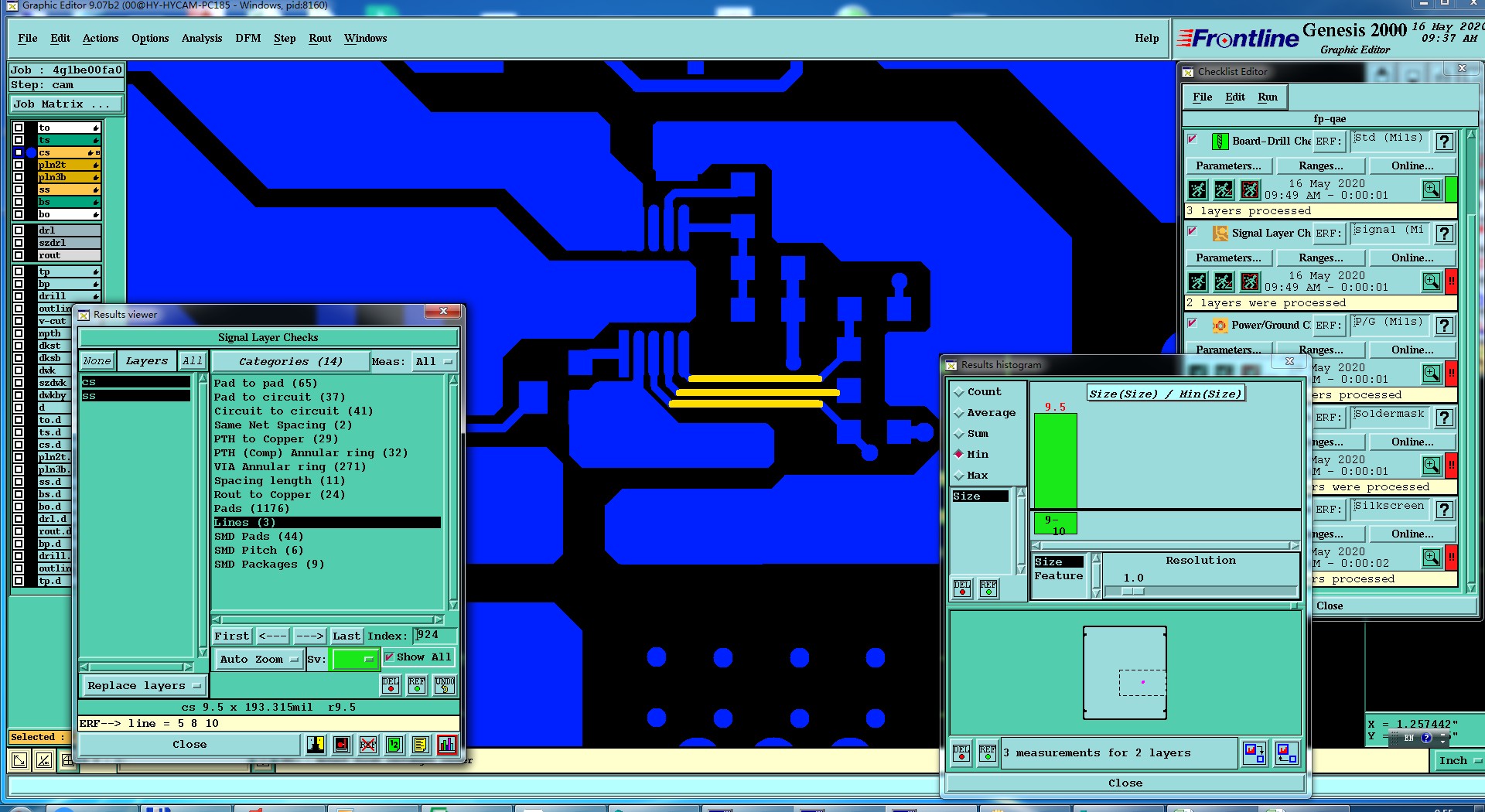The height and width of the screenshot is (812, 1485).
Task: Click the ERF: button for Signal Layer Checks
Action: coord(1329,234)
